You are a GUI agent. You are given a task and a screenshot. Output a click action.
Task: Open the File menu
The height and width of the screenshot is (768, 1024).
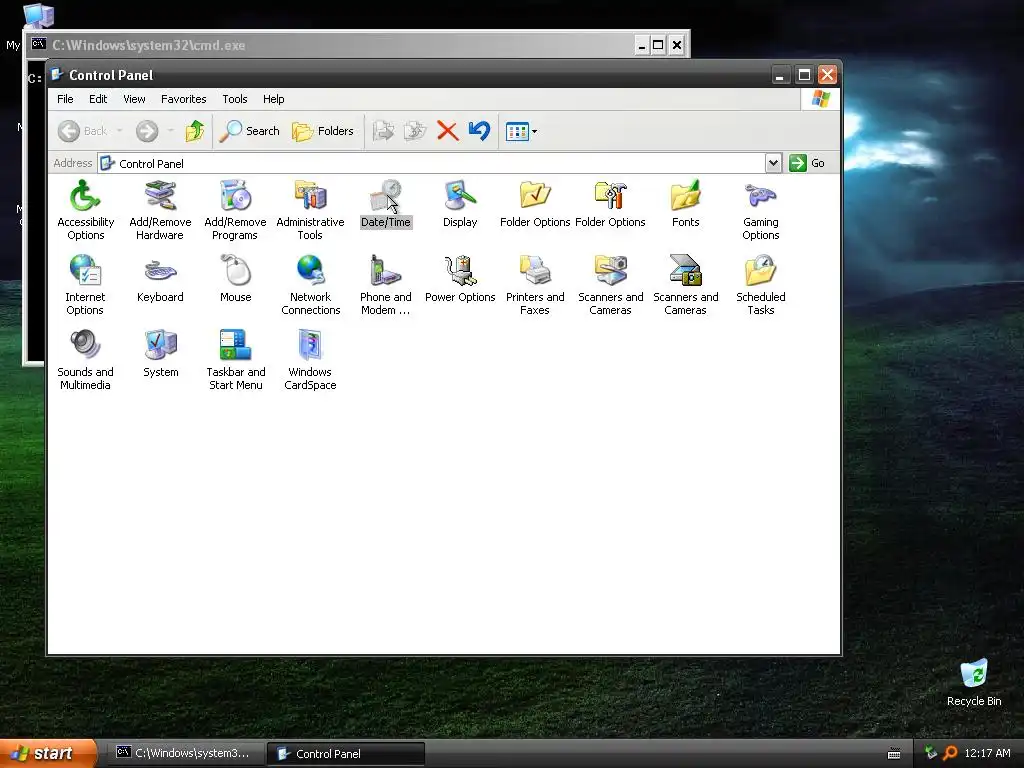point(65,99)
